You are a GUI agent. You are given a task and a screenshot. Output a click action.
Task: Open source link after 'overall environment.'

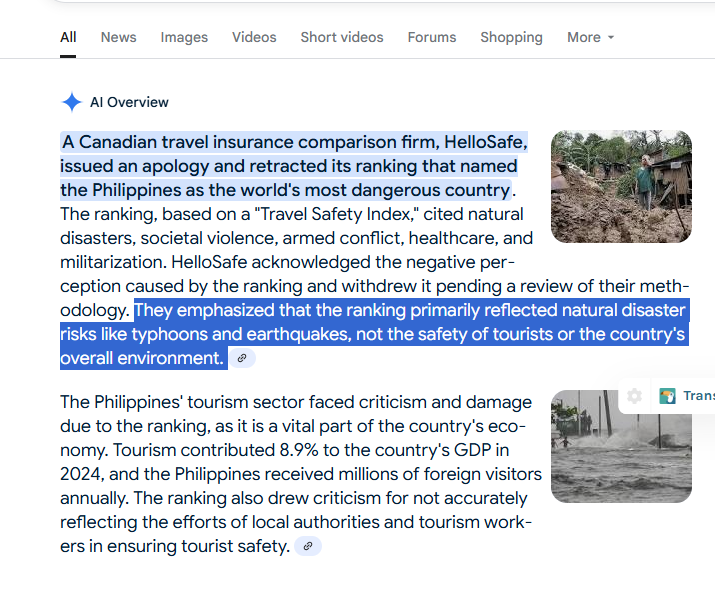[242, 358]
